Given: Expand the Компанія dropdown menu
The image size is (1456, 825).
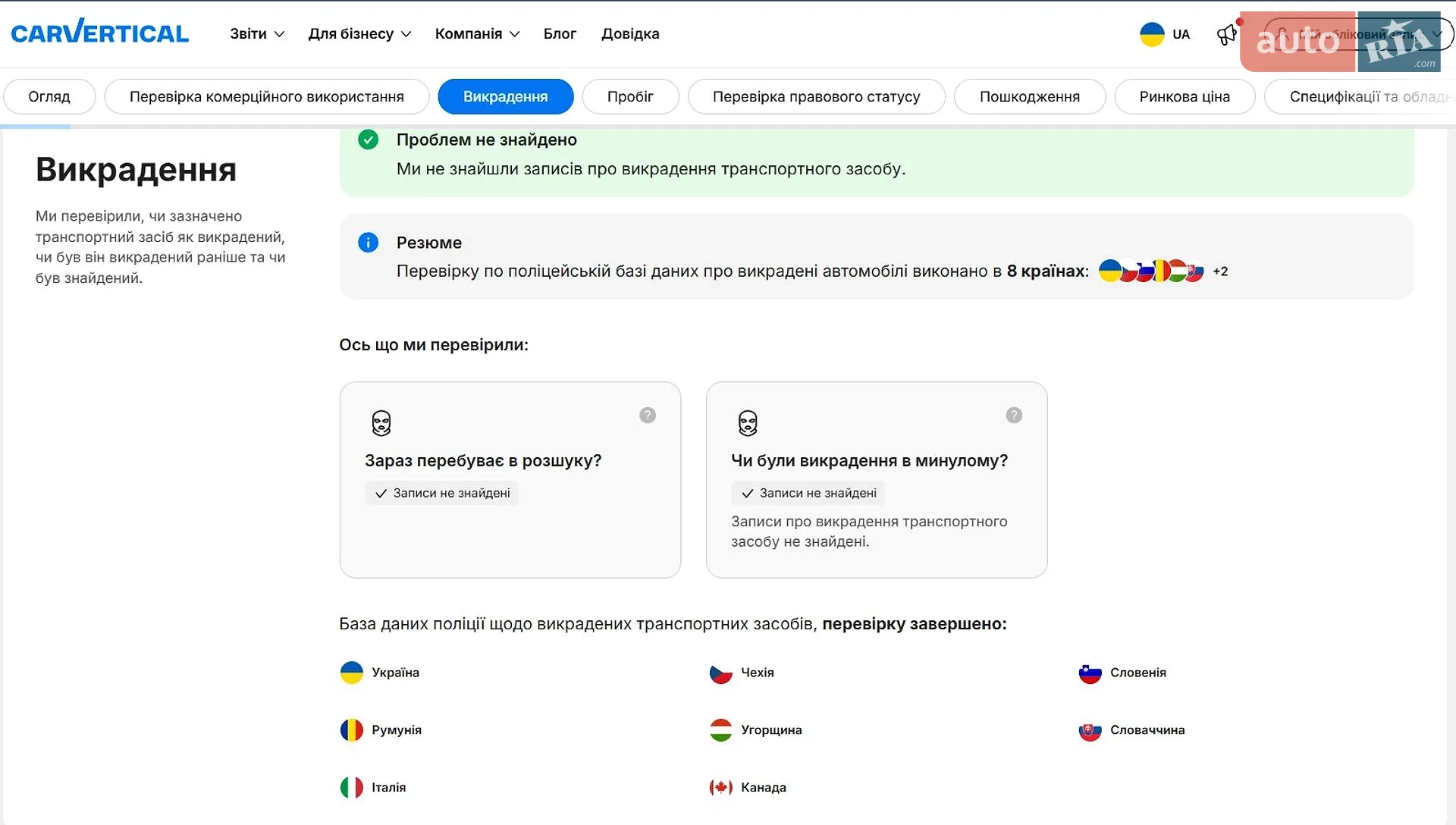Looking at the screenshot, I should click(477, 33).
